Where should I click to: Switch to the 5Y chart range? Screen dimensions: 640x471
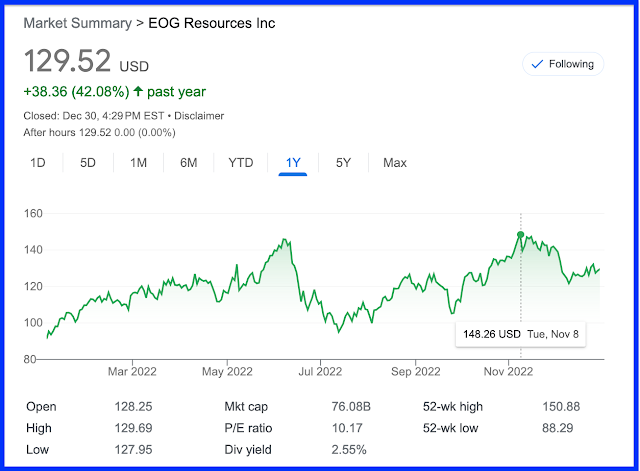tap(343, 163)
